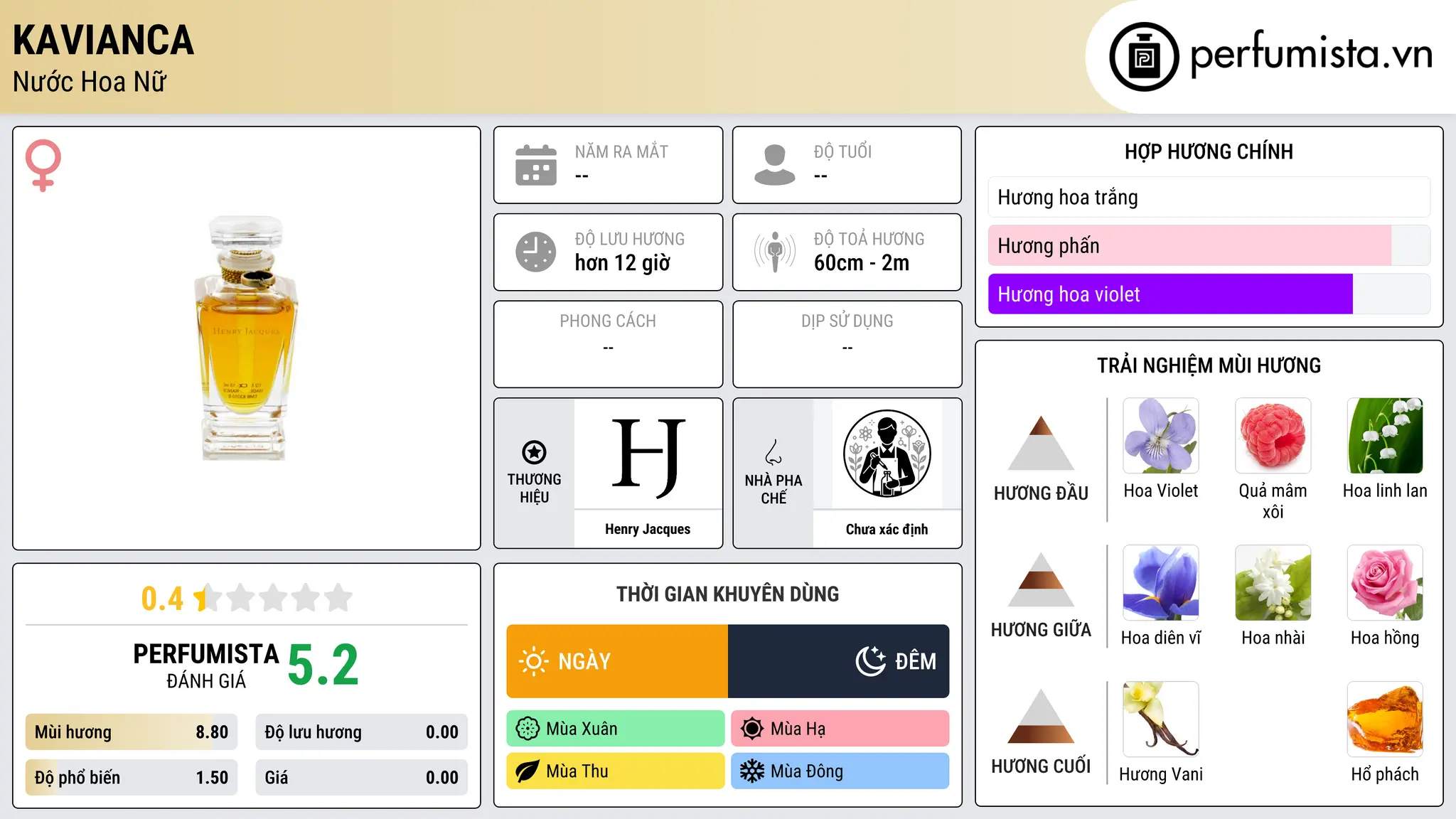Open the Hoa Violet note image
Screen dimensions: 1456x819
(1161, 436)
